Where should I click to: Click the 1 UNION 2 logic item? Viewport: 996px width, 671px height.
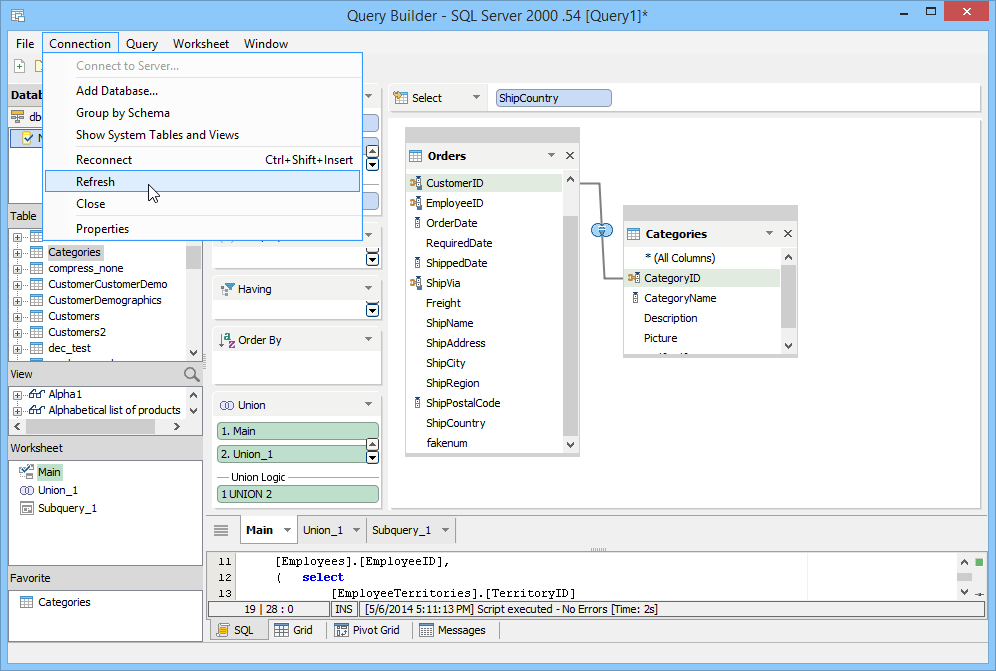(297, 494)
